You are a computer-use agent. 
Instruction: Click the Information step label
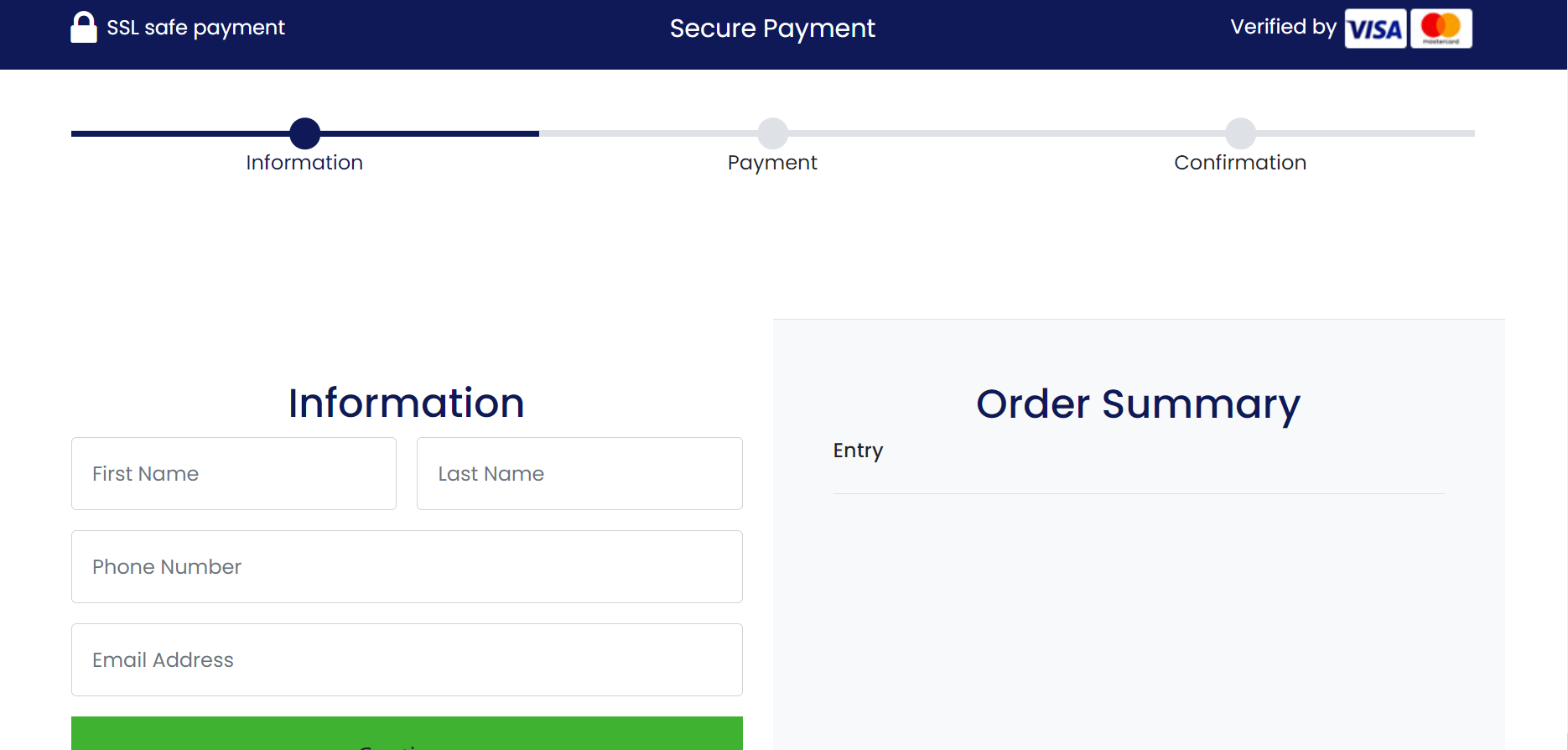[304, 163]
